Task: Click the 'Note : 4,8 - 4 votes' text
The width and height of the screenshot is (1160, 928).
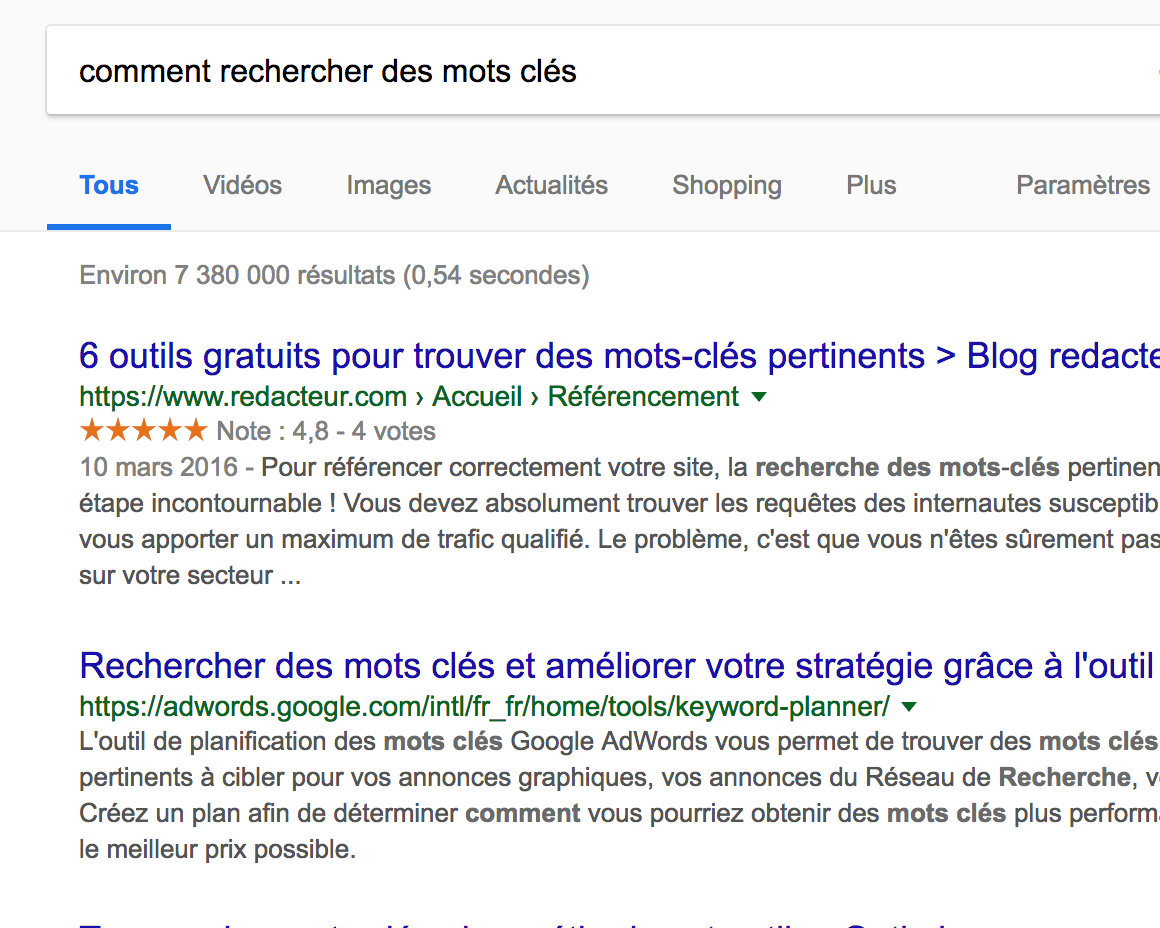Action: (x=326, y=432)
